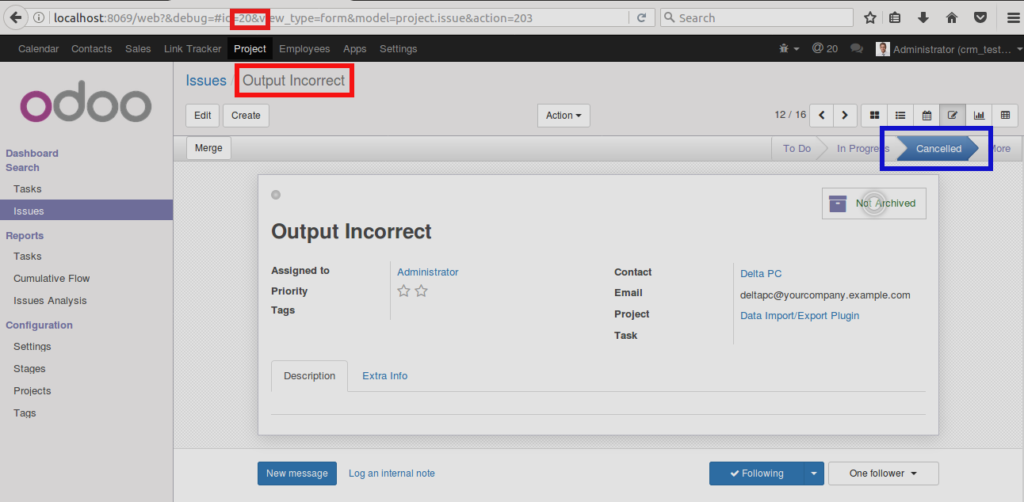The width and height of the screenshot is (1024, 502).
Task: Toggle the Not Archived button
Action: click(x=874, y=203)
